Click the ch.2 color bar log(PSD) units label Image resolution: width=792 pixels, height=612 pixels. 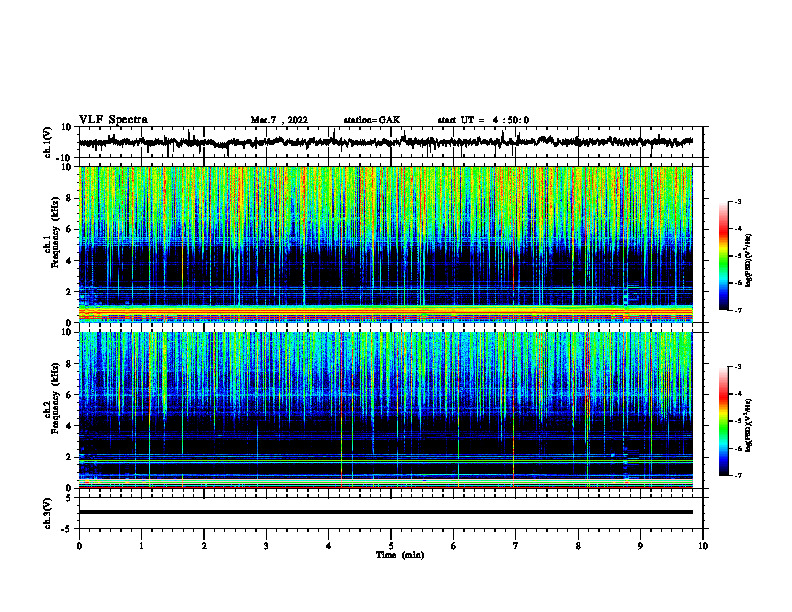(749, 426)
